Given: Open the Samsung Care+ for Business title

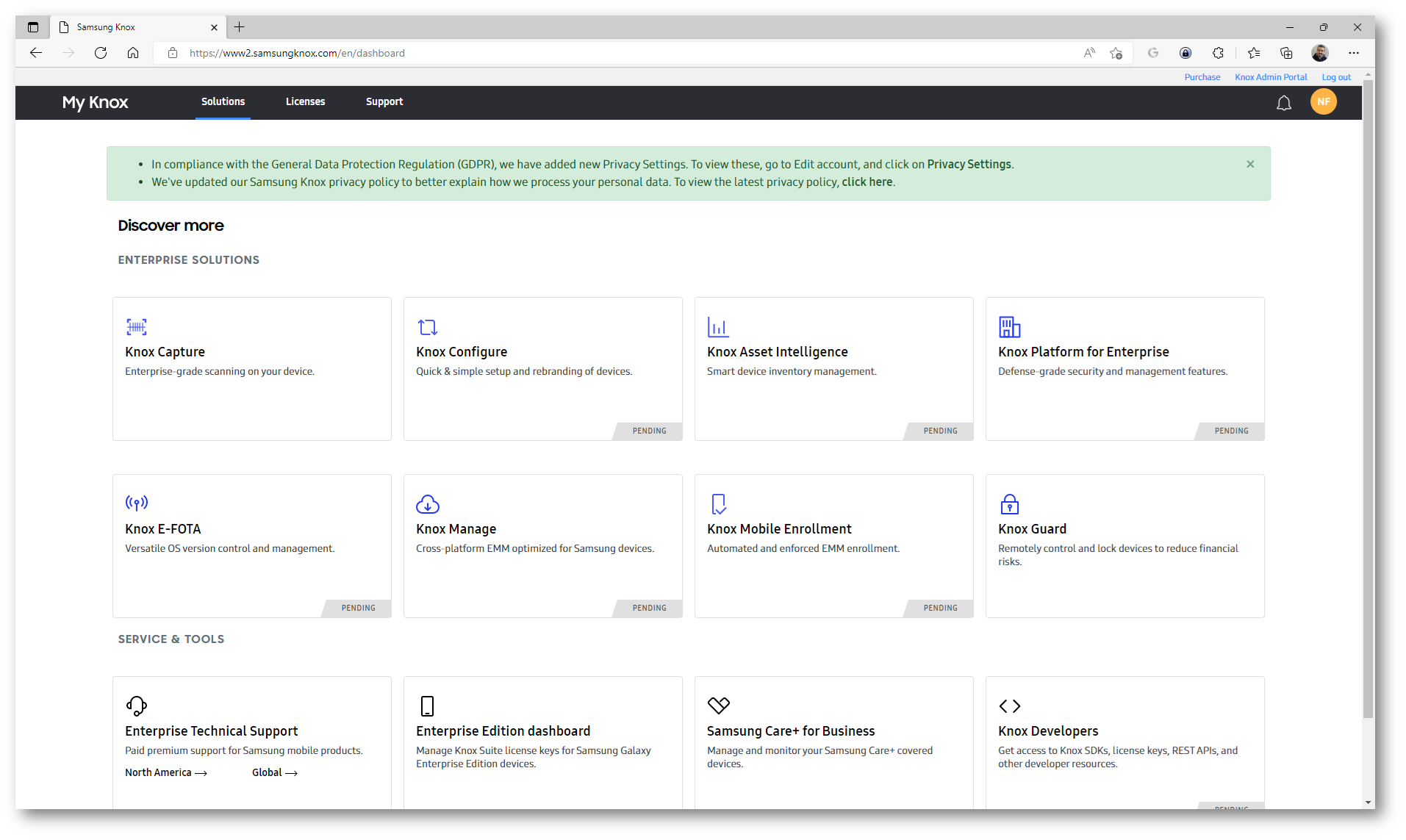Looking at the screenshot, I should 791,731.
